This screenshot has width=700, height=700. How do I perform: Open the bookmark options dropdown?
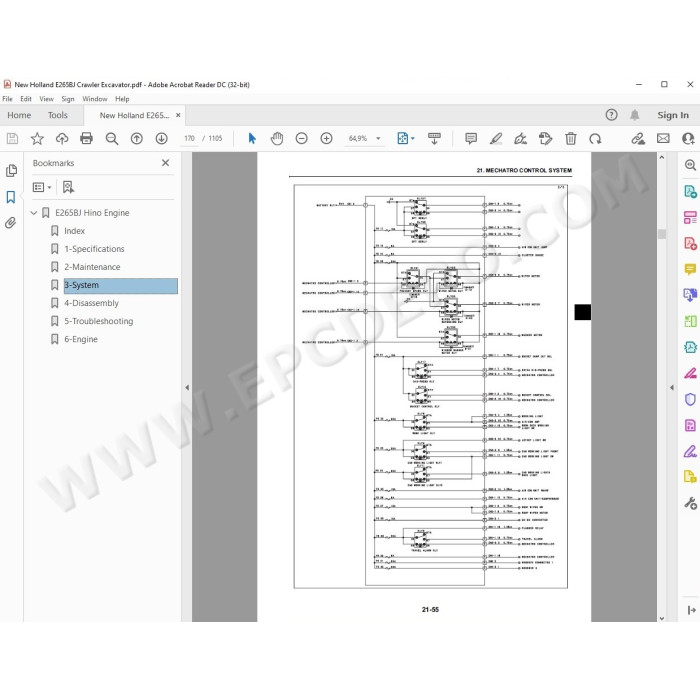coord(42,188)
